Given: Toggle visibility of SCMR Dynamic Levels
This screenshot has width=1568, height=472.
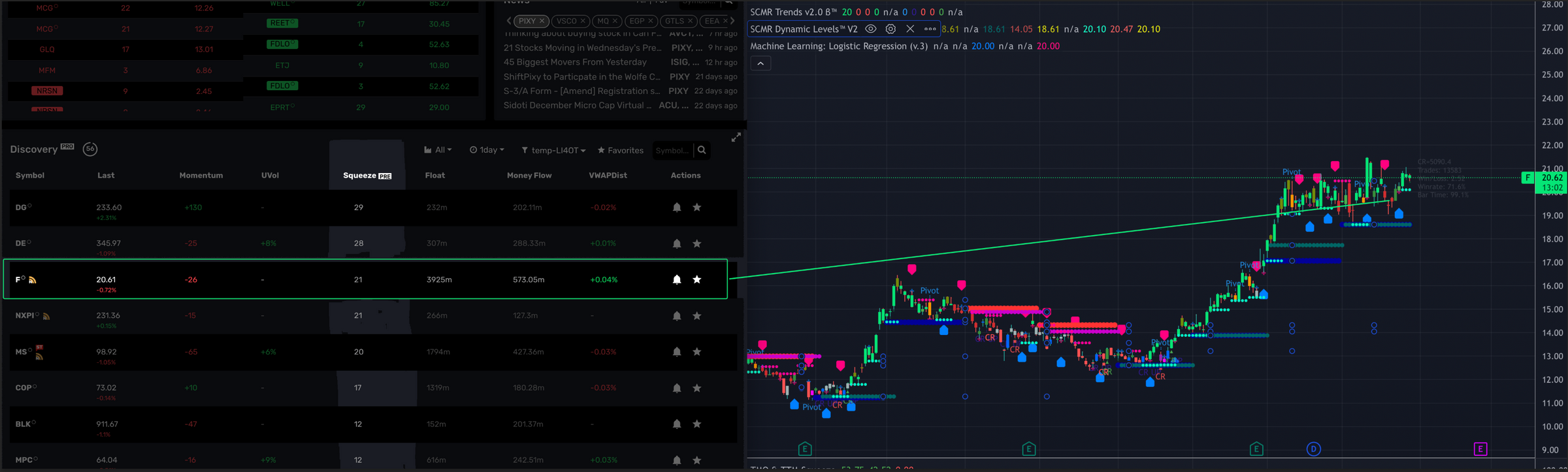Looking at the screenshot, I should coord(871,29).
